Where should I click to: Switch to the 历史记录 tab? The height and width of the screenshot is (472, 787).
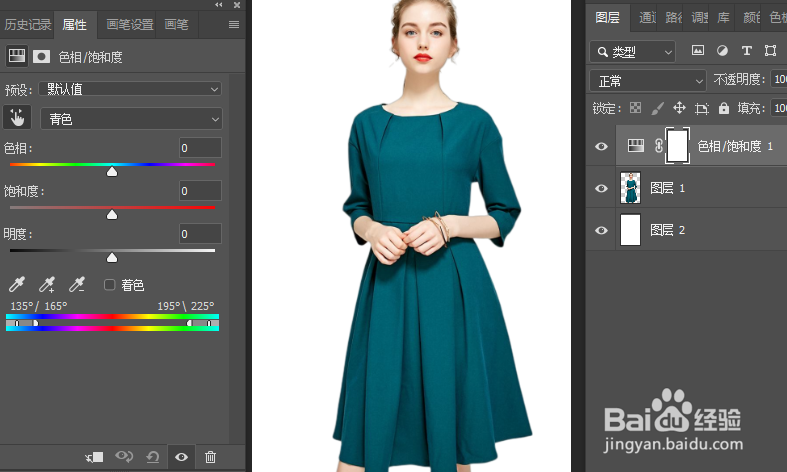pyautogui.click(x=27, y=24)
